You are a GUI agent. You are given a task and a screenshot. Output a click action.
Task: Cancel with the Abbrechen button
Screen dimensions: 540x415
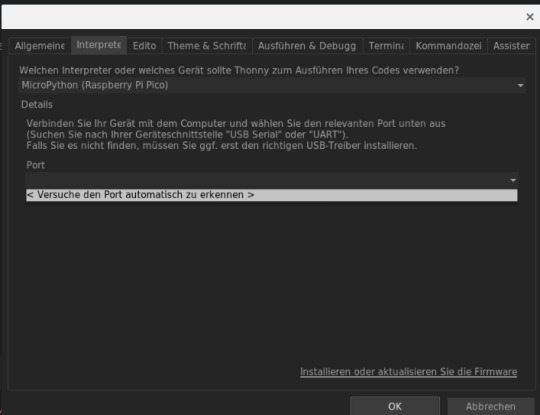[x=490, y=406]
